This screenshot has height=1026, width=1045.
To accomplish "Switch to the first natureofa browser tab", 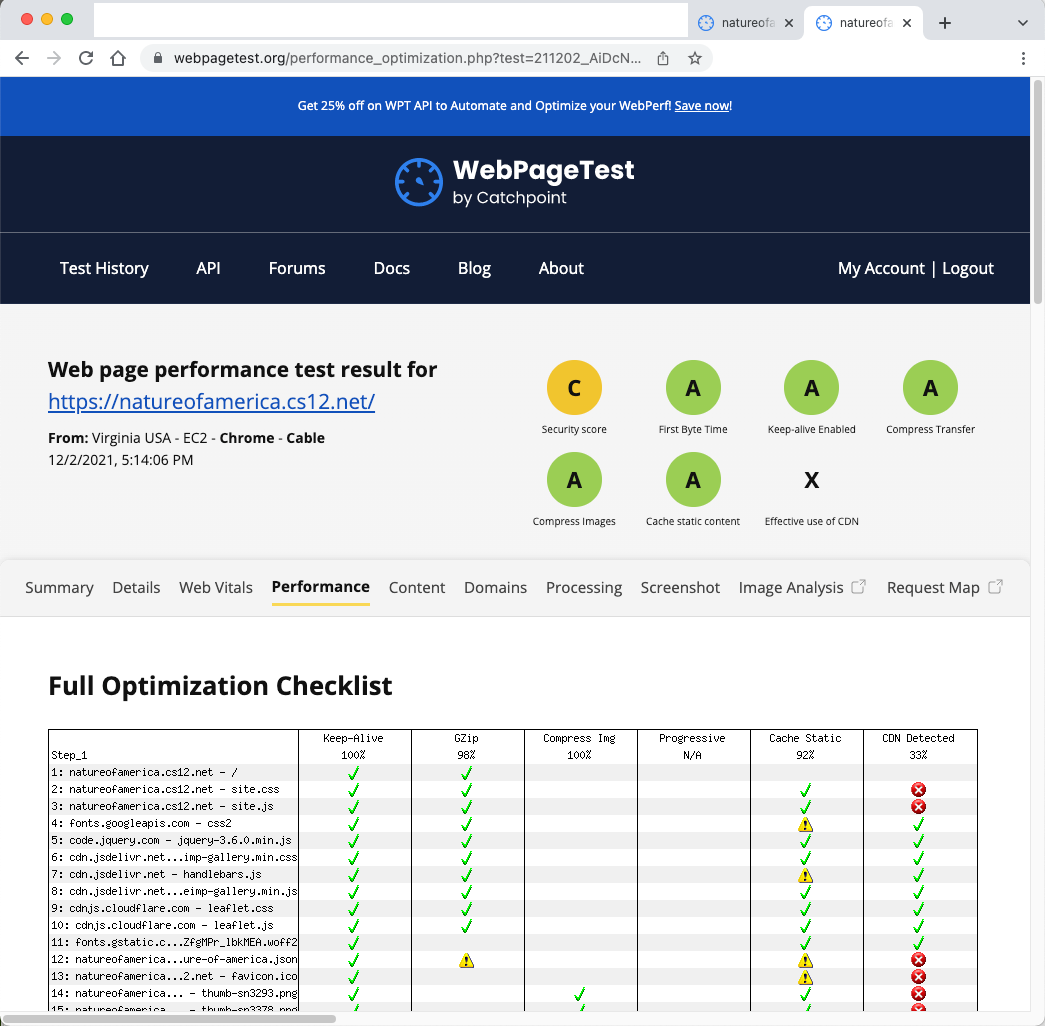I will point(745,23).
